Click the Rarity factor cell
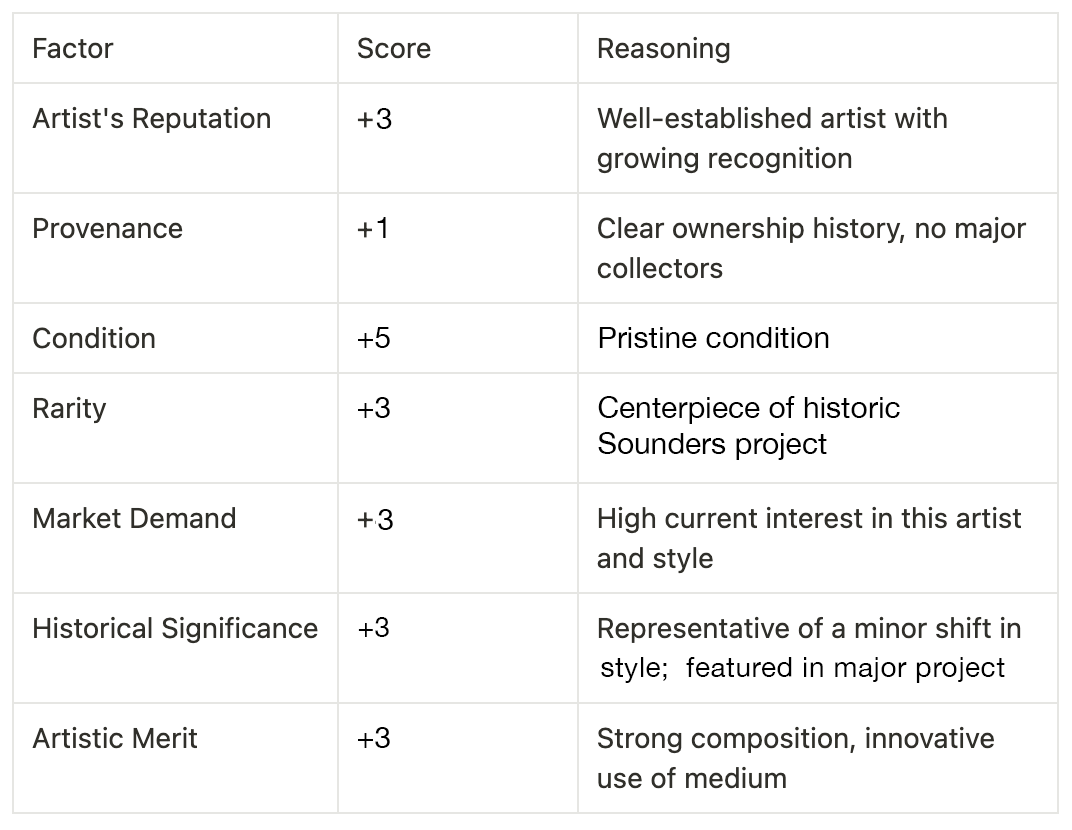 tap(69, 408)
